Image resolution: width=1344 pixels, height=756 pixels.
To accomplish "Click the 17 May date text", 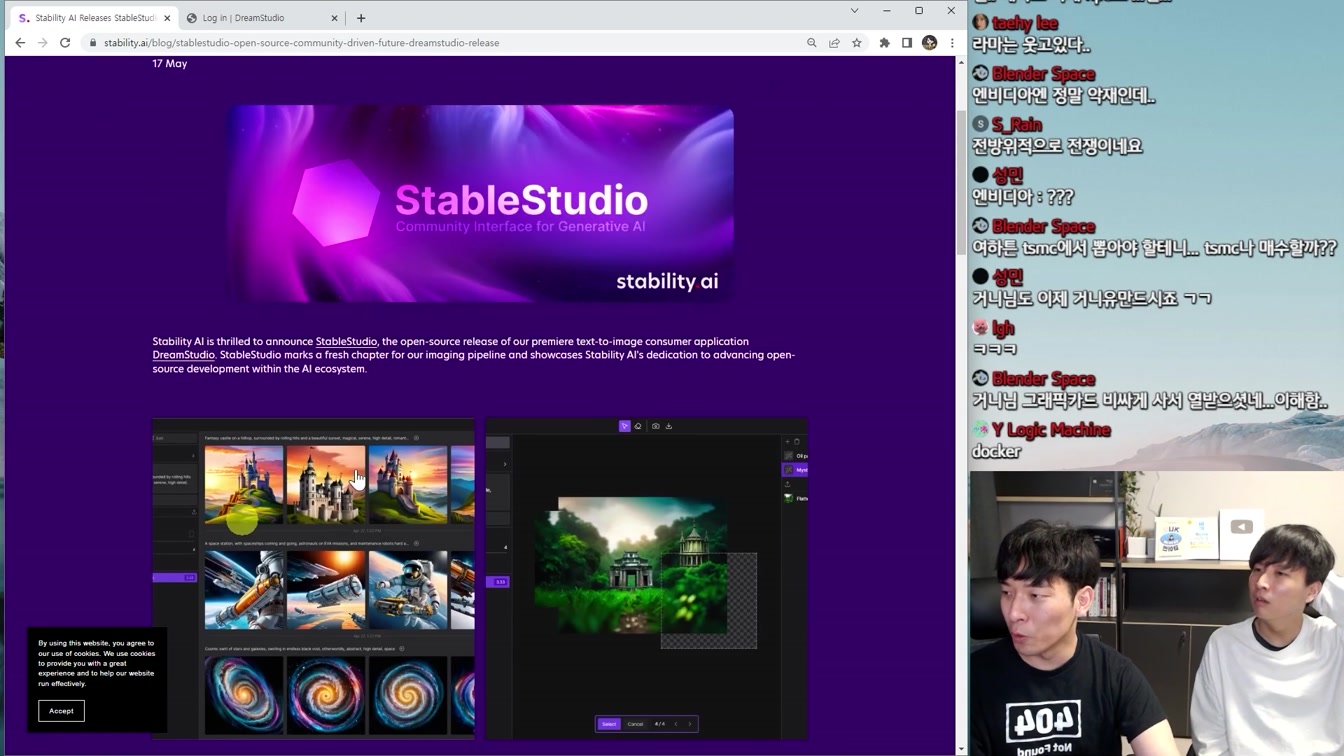I will (170, 64).
